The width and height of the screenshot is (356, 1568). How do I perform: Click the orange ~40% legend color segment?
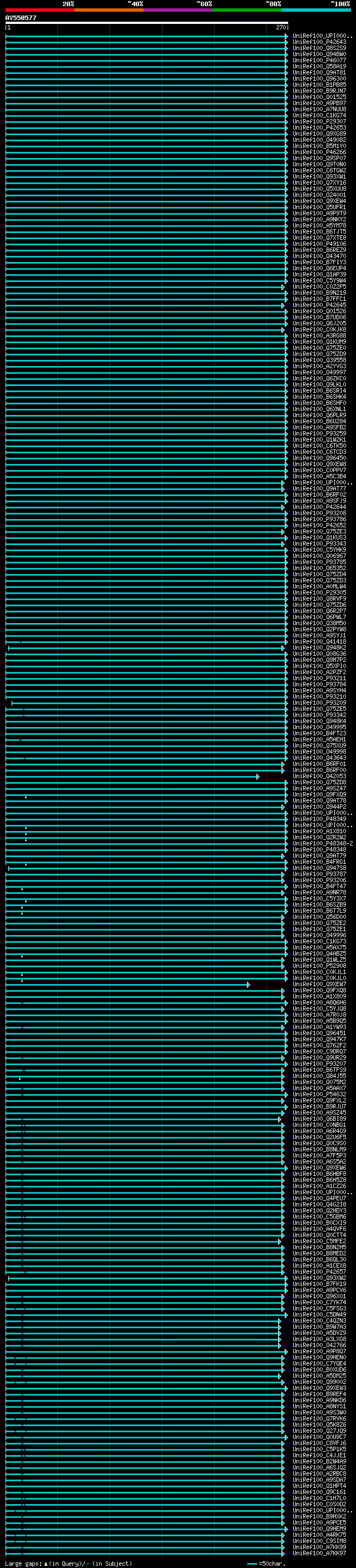click(109, 10)
